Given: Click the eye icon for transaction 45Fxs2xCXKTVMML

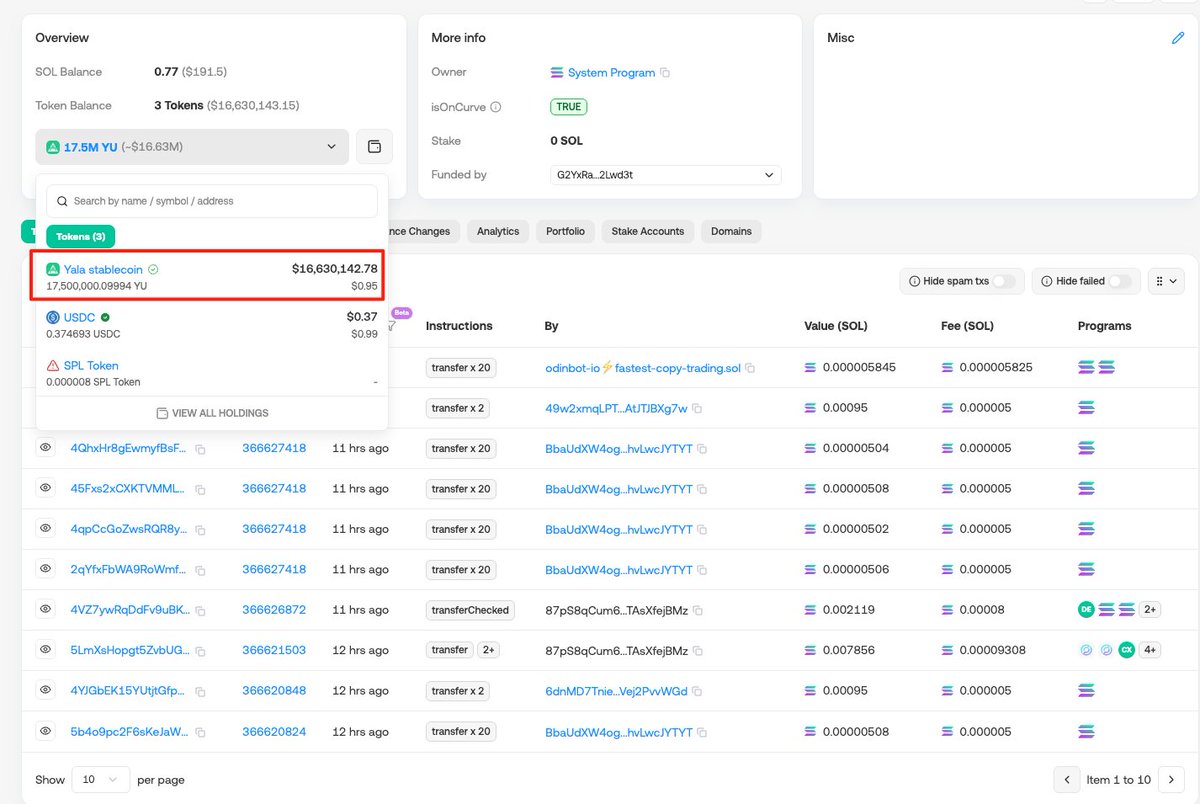Looking at the screenshot, I should pyautogui.click(x=45, y=488).
